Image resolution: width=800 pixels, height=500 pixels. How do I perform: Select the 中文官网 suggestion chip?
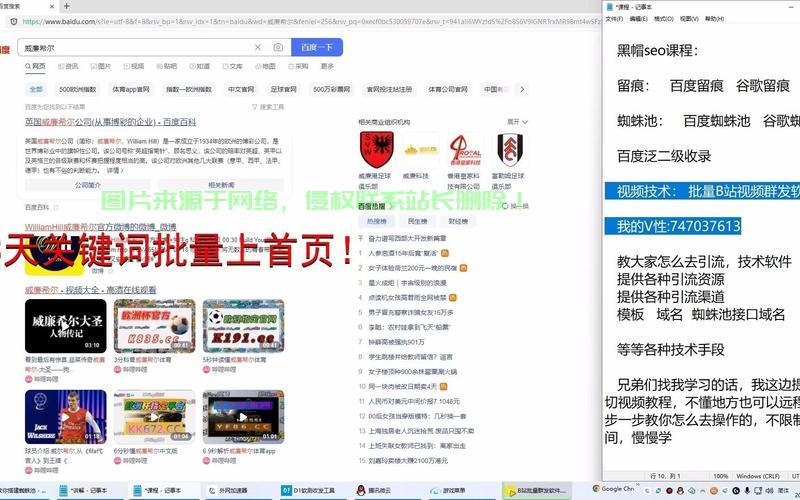coord(241,89)
